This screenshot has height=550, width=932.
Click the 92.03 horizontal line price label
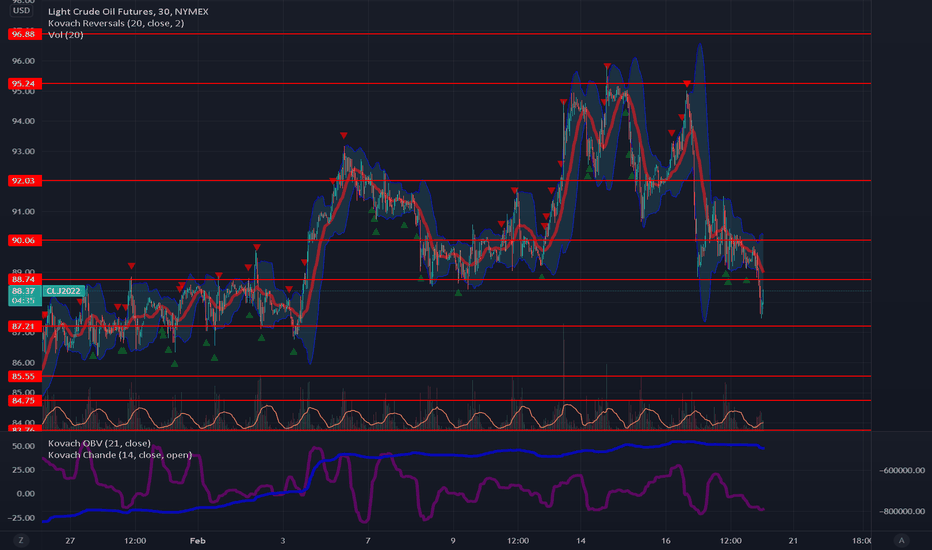tap(24, 181)
